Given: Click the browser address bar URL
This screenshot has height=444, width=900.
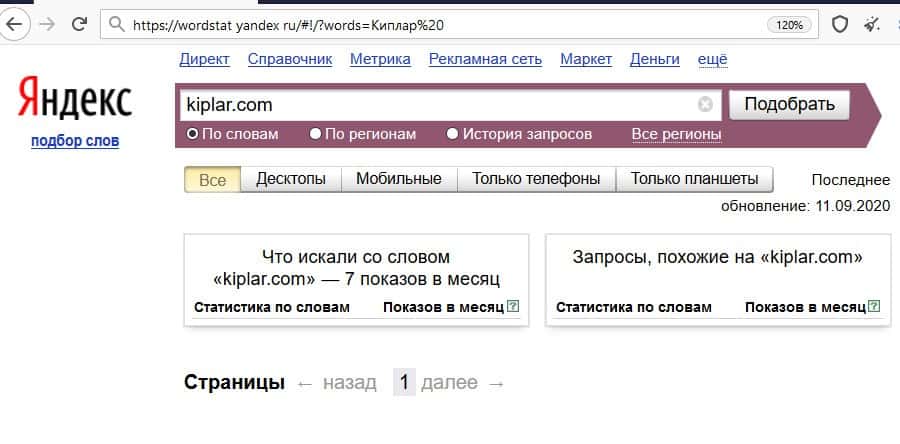Looking at the screenshot, I should pos(288,25).
